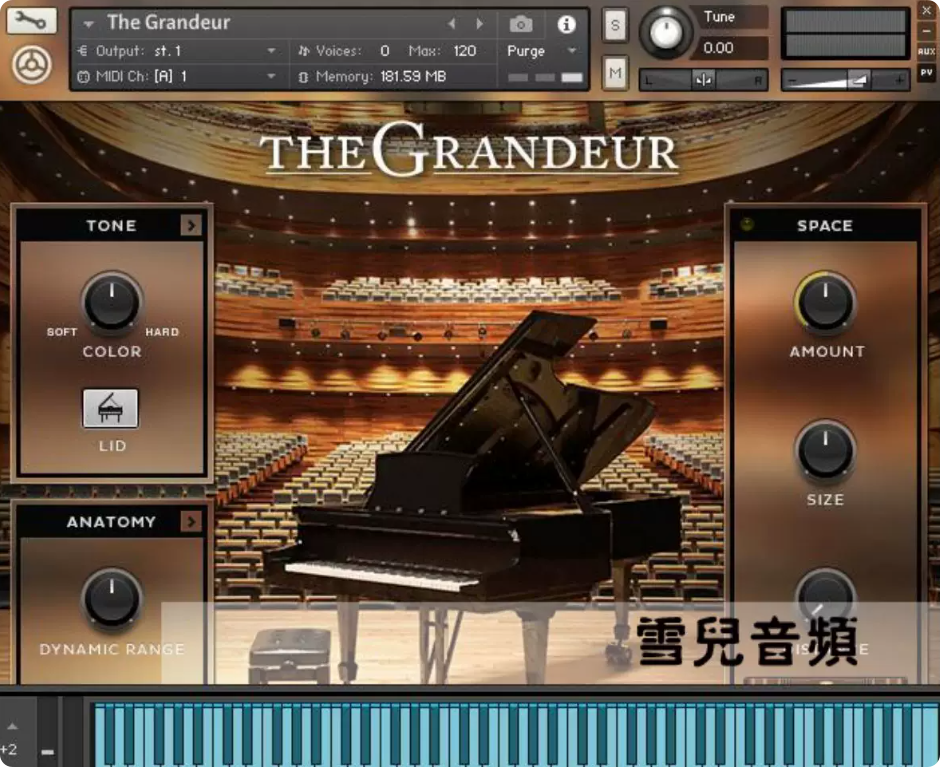Minimize the instrument view with minus button
The image size is (940, 767).
[x=926, y=31]
